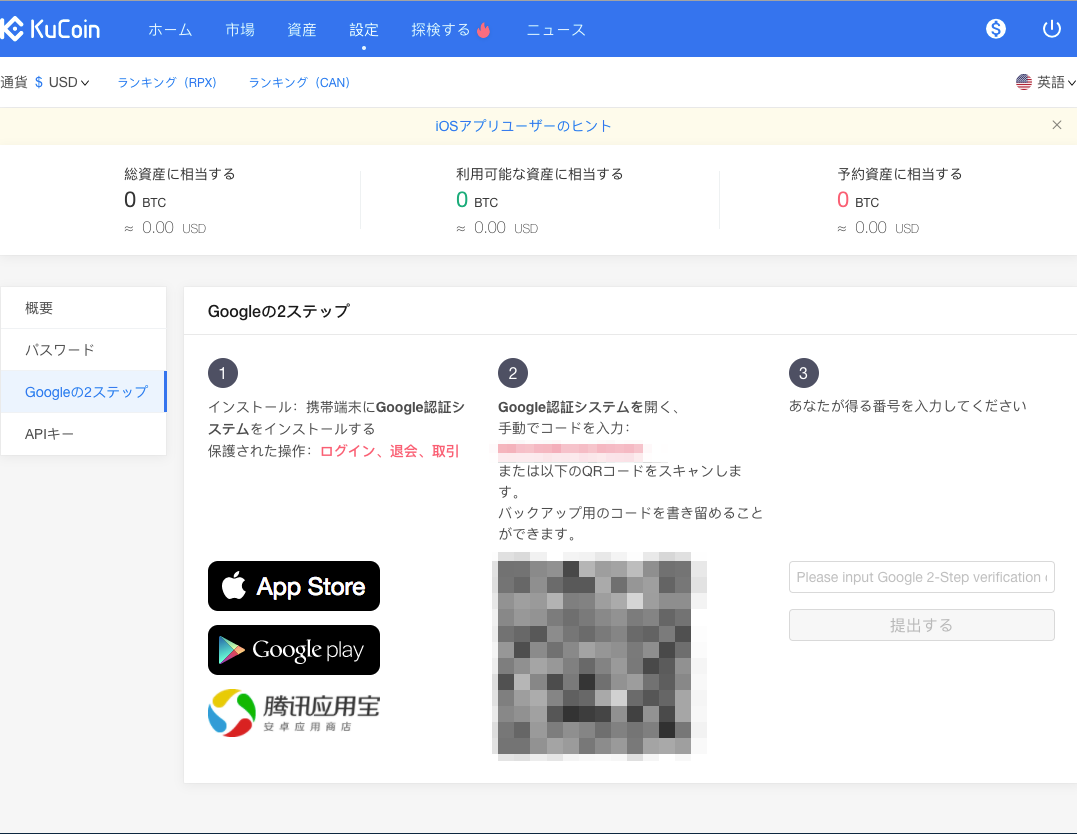Click the flame icon beside 探検する
The height and width of the screenshot is (834, 1077).
click(x=484, y=30)
